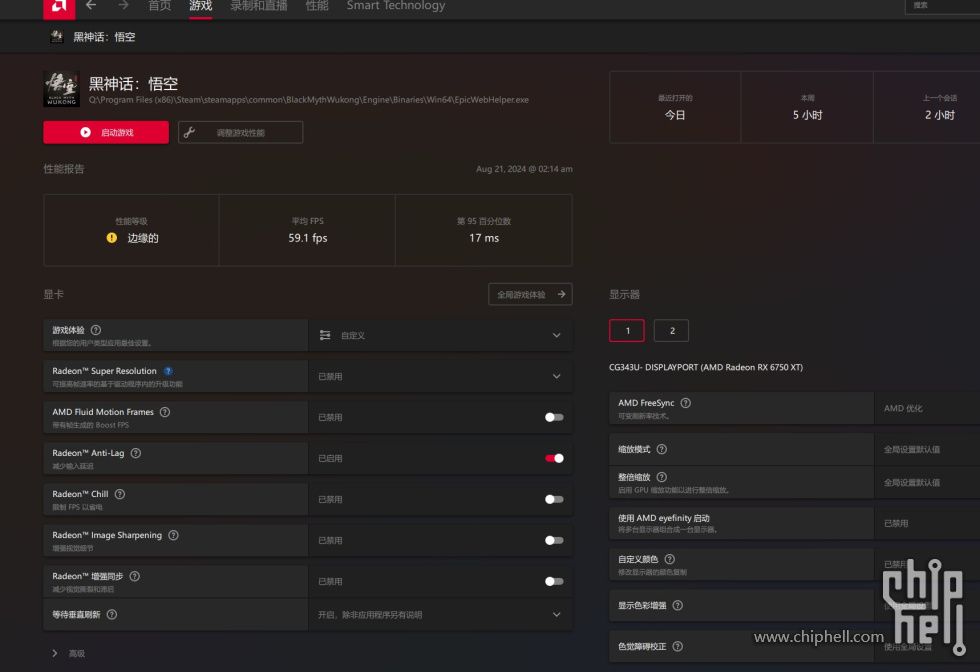
Task: Click the 最近打开的 今日 stat card
Action: [x=675, y=108]
